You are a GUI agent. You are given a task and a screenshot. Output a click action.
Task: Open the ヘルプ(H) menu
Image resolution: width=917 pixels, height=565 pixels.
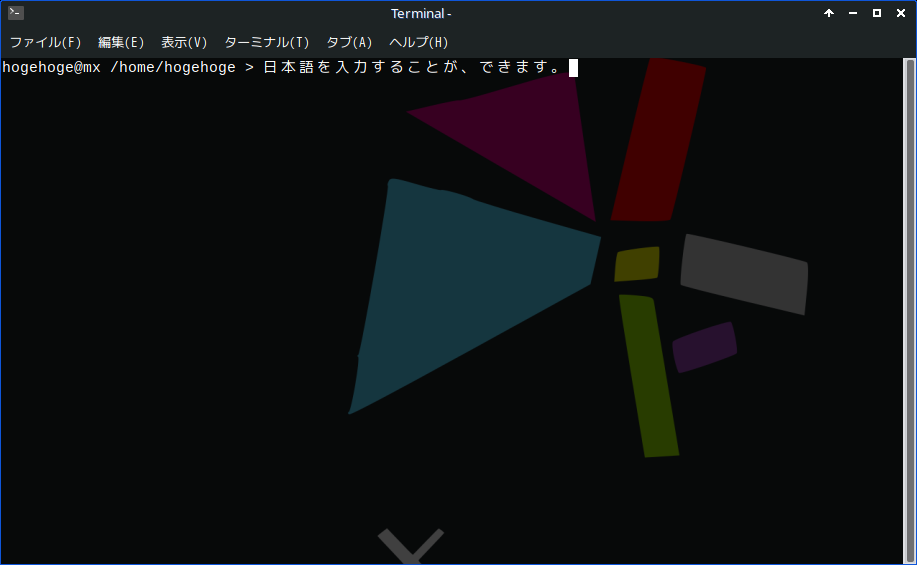tap(419, 42)
